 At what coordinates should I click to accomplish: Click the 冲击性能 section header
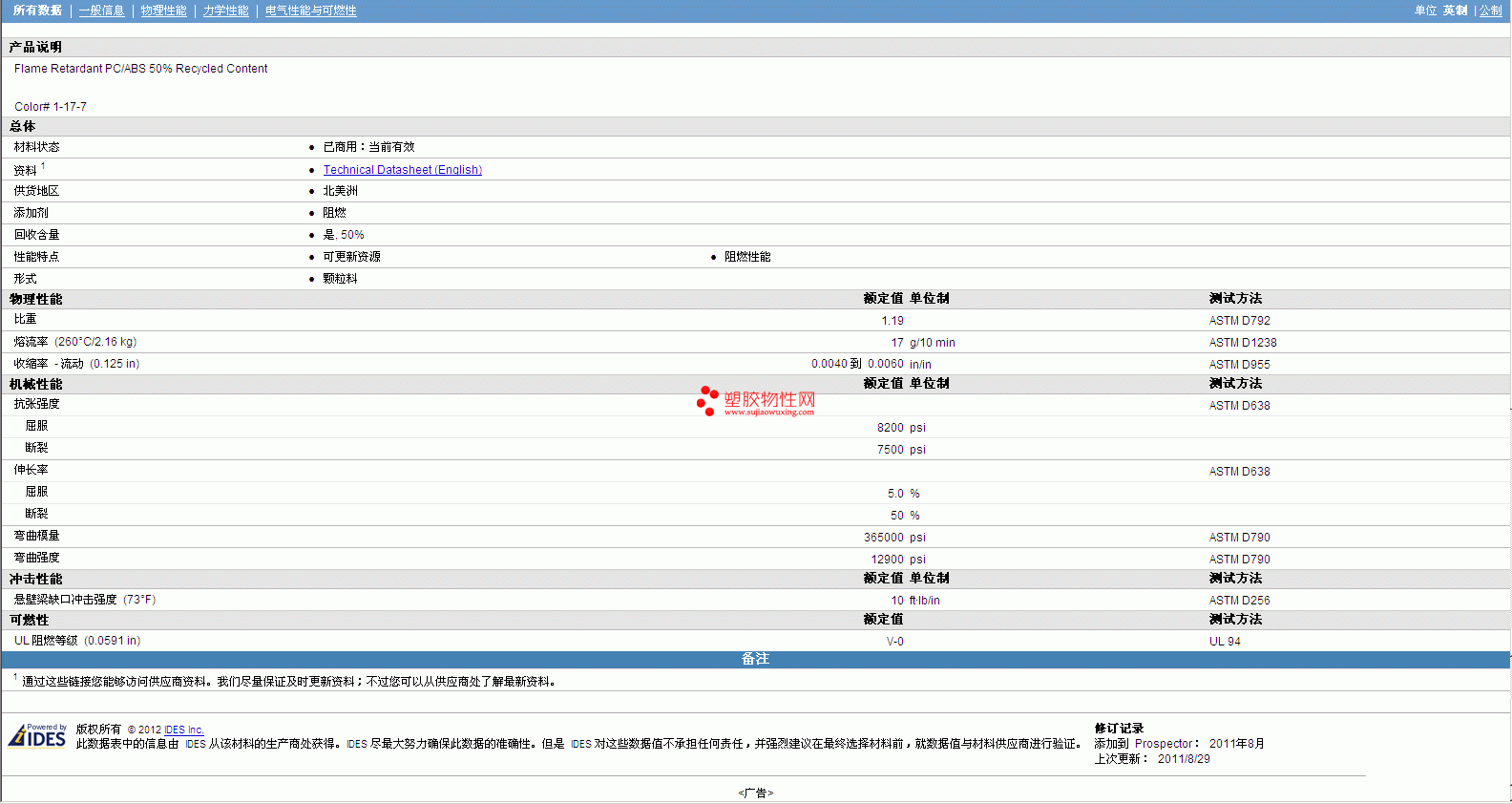35,579
